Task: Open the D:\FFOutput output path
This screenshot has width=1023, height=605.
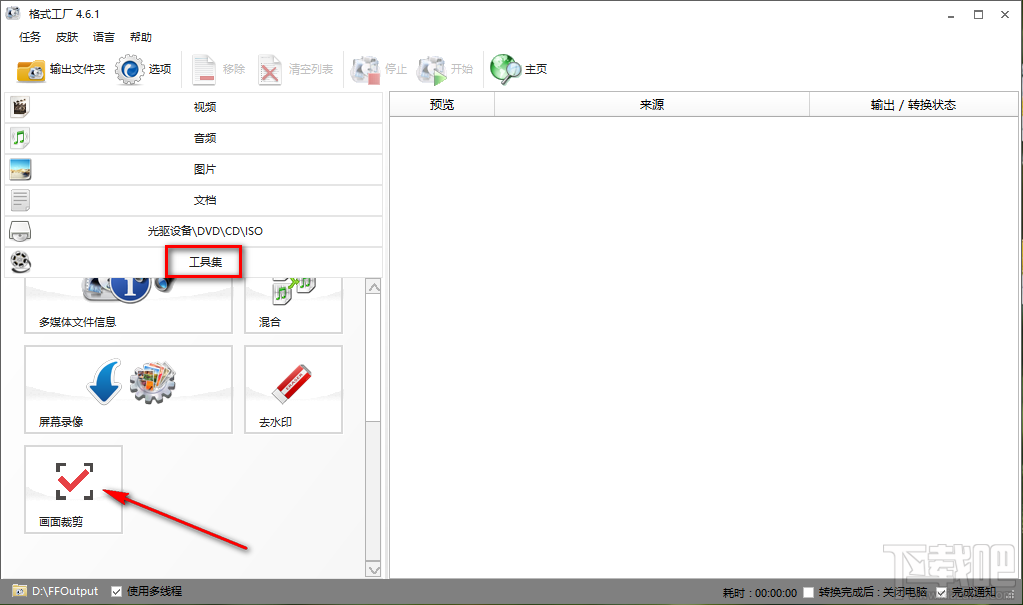Action: click(65, 591)
